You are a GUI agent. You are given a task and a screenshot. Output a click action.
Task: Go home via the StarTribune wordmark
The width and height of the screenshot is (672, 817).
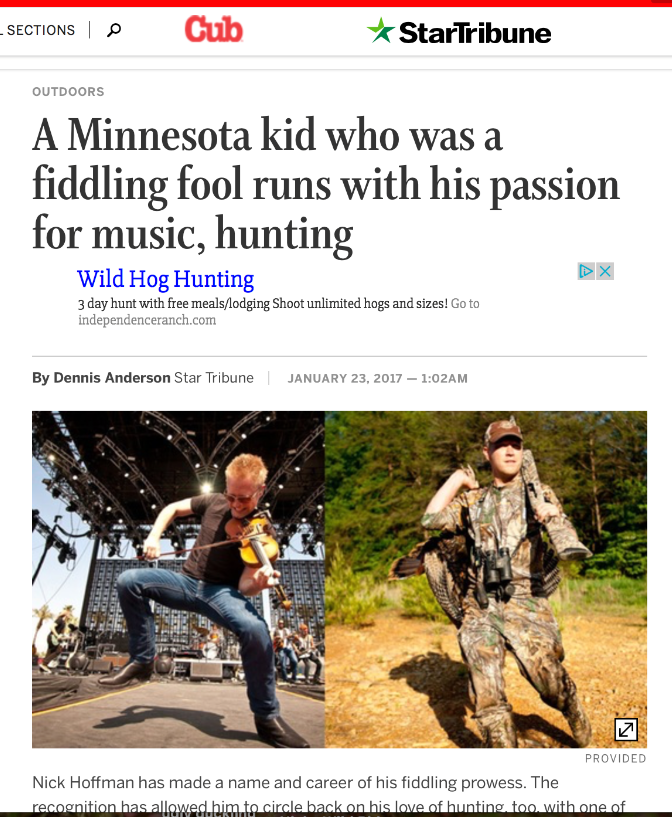pyautogui.click(x=475, y=33)
